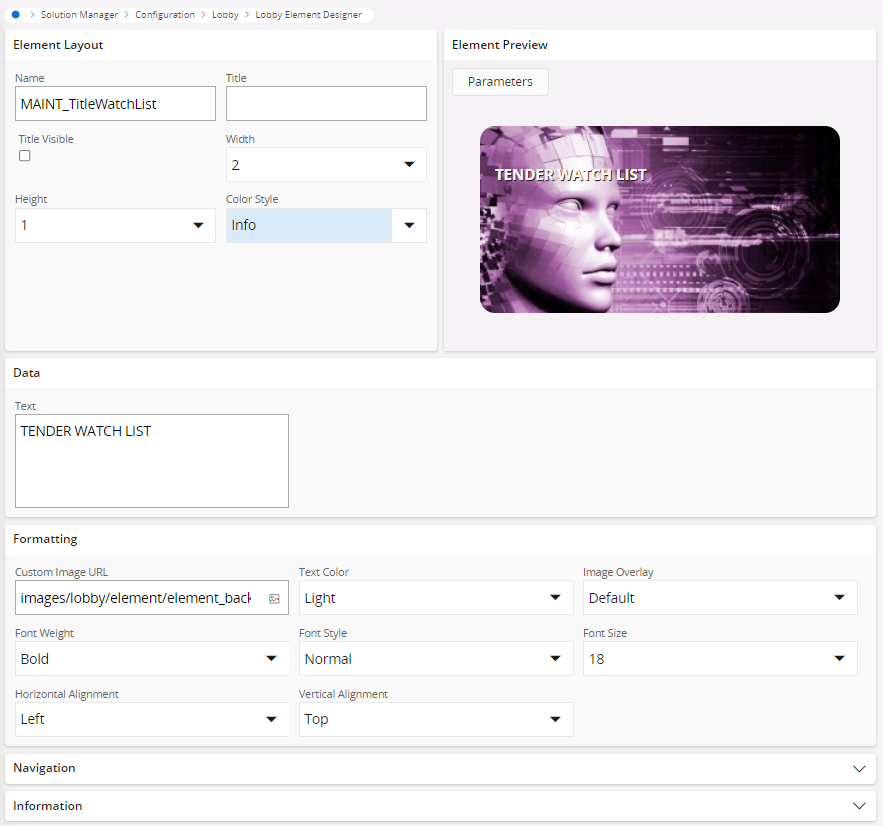
Task: Open the Lobby breadcrumb link
Action: 225,15
